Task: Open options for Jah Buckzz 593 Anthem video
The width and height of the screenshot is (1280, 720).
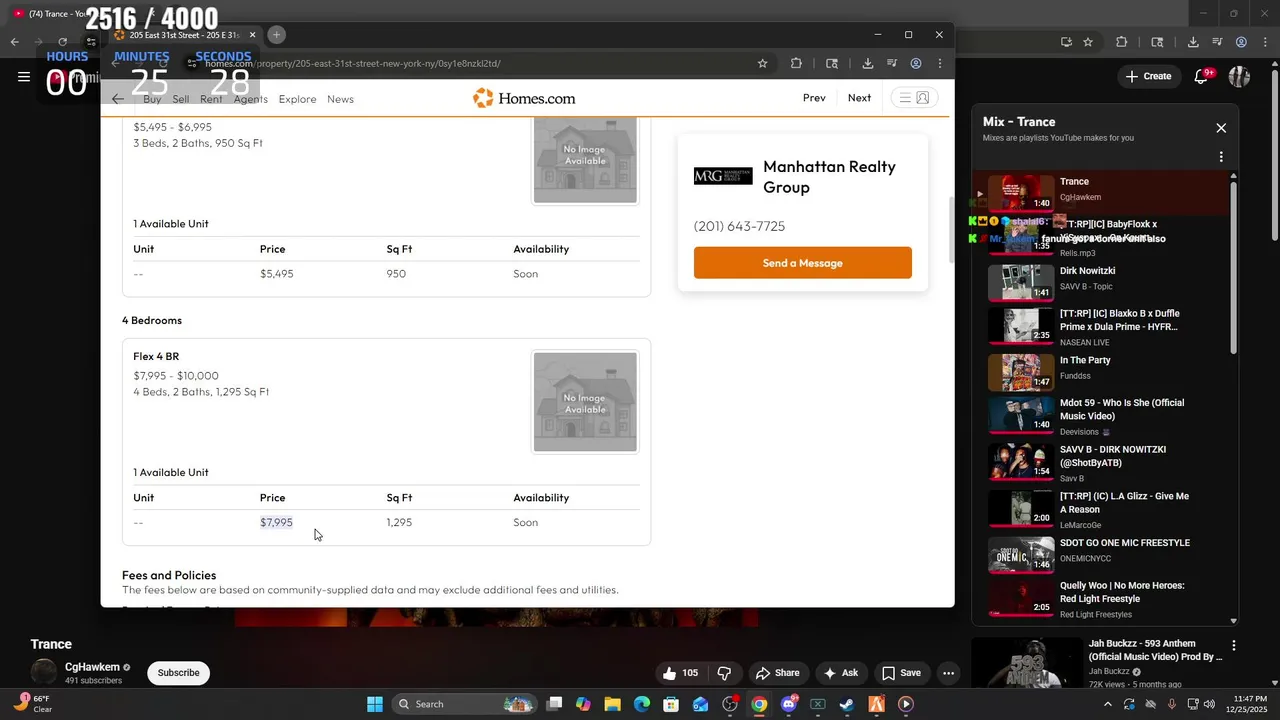Action: click(x=1234, y=646)
